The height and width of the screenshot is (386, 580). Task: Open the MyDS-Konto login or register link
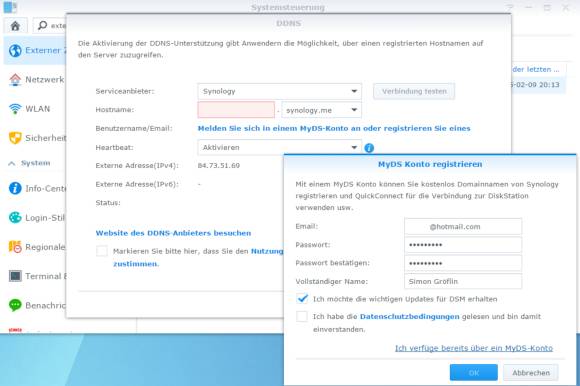click(x=334, y=128)
